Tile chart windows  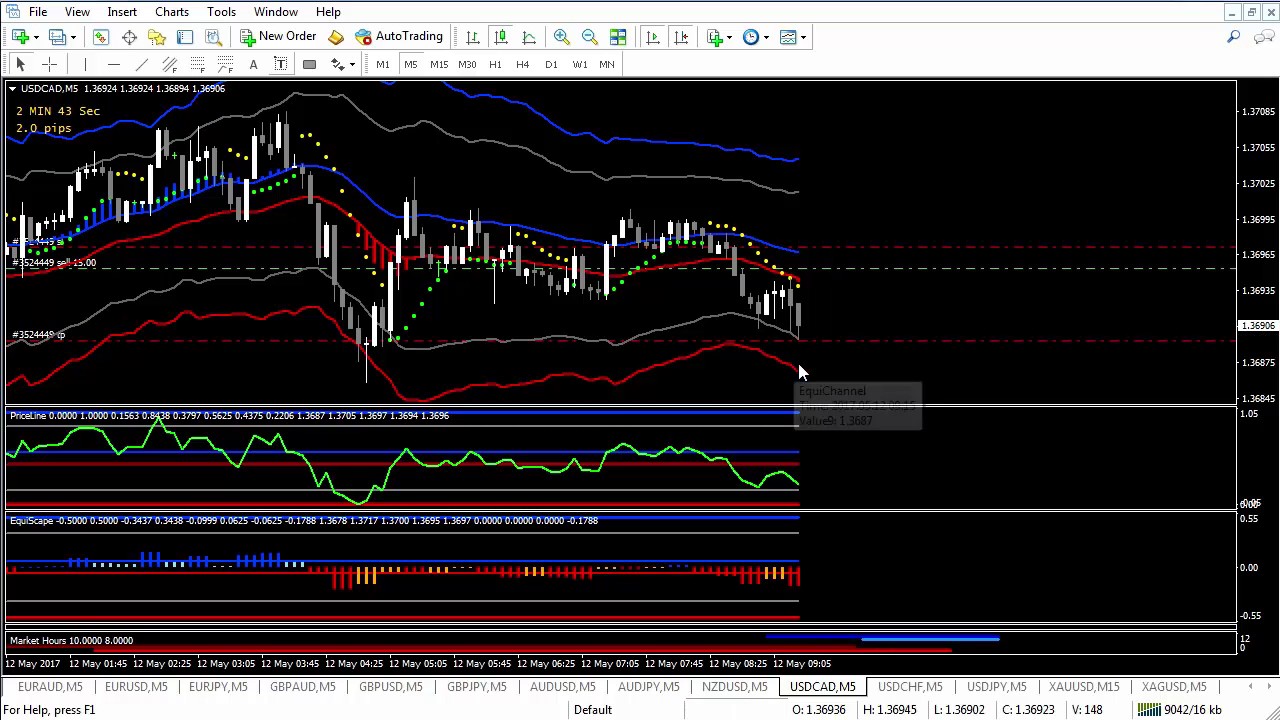coord(618,37)
